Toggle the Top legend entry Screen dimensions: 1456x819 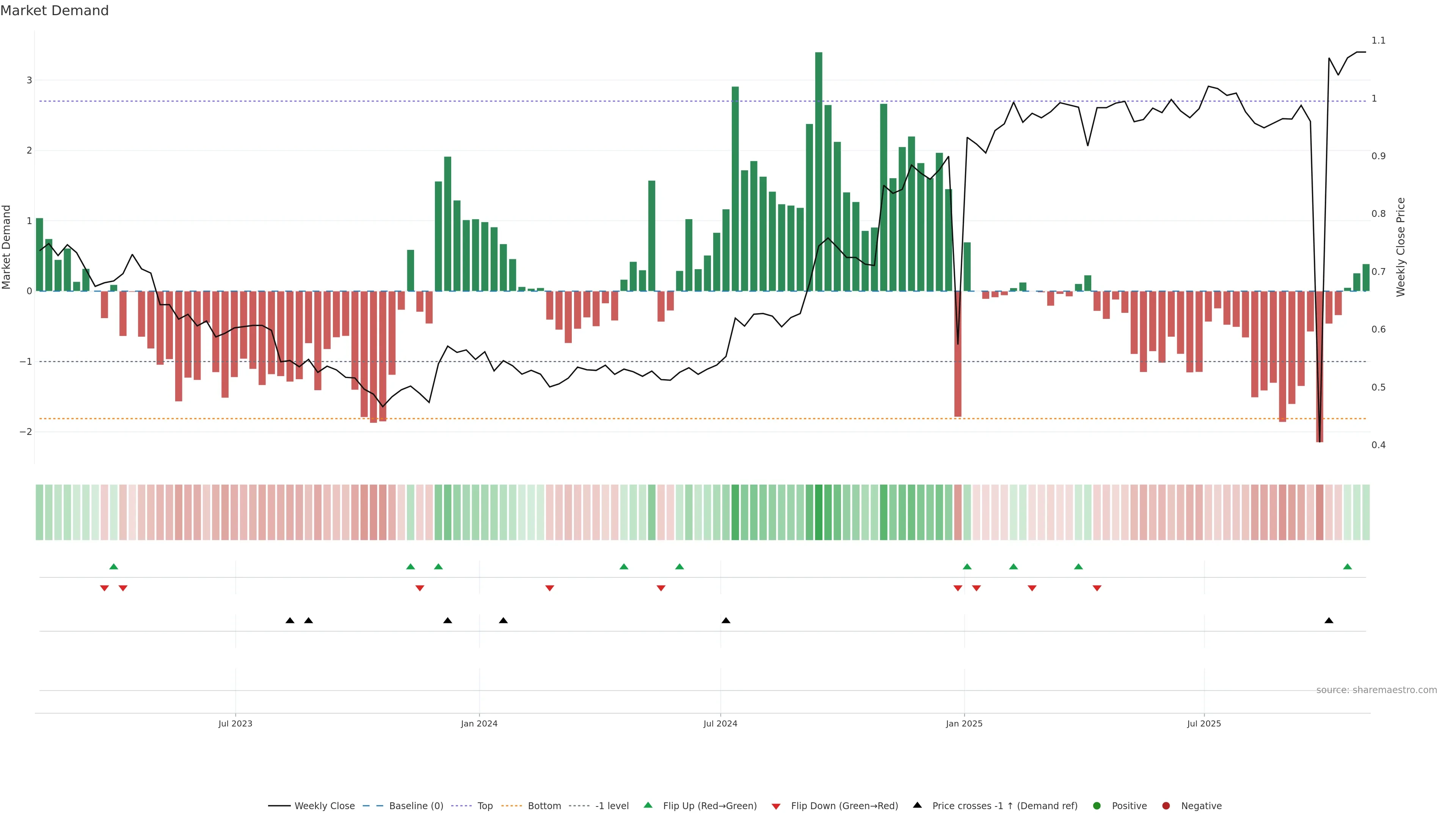[x=485, y=806]
